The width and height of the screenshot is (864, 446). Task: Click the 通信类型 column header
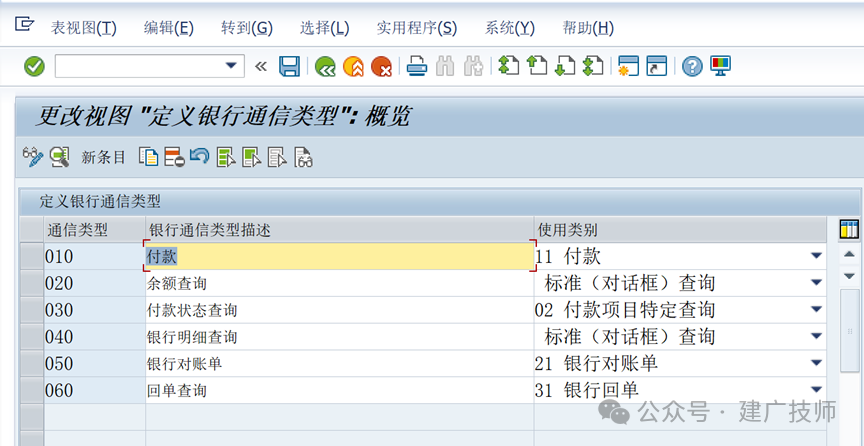click(94, 230)
